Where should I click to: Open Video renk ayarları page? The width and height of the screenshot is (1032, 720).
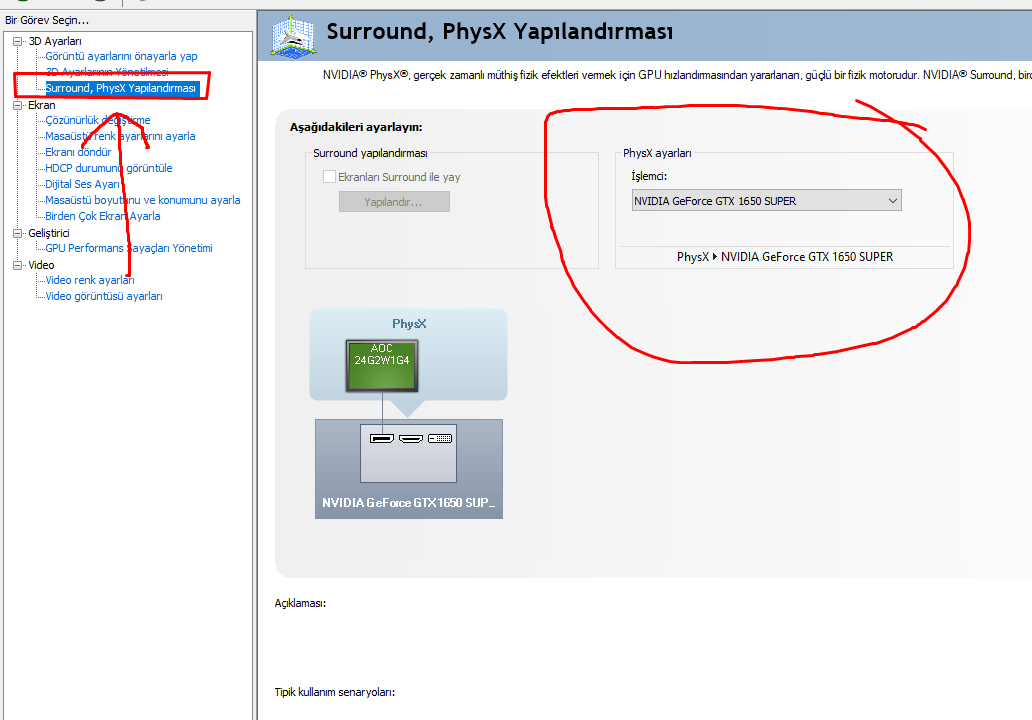(x=90, y=280)
